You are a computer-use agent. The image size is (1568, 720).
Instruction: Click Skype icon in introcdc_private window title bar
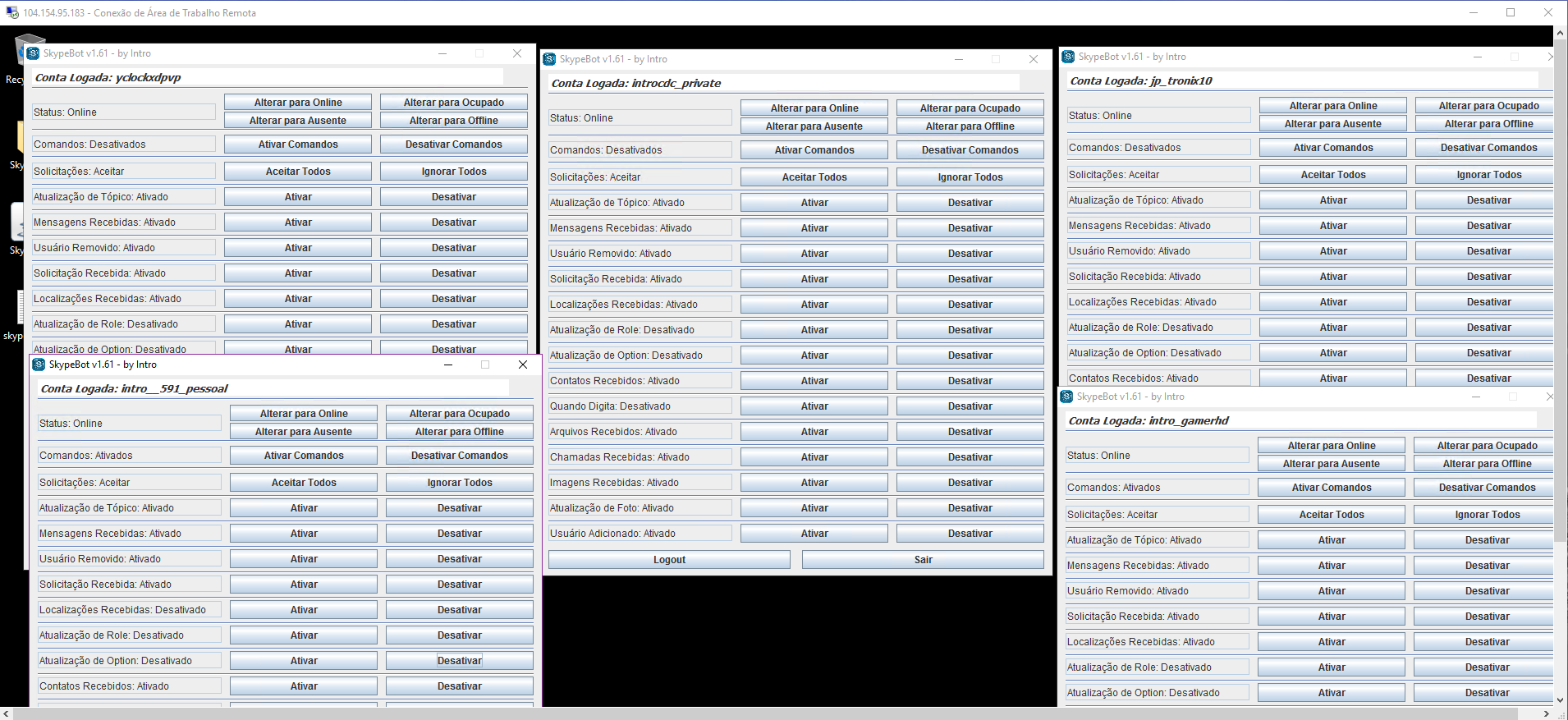click(549, 59)
